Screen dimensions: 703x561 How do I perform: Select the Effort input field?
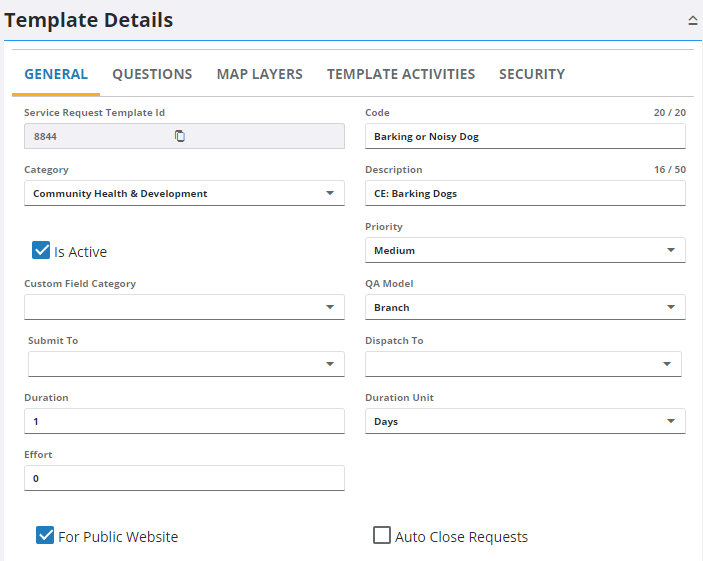pyautogui.click(x=184, y=478)
